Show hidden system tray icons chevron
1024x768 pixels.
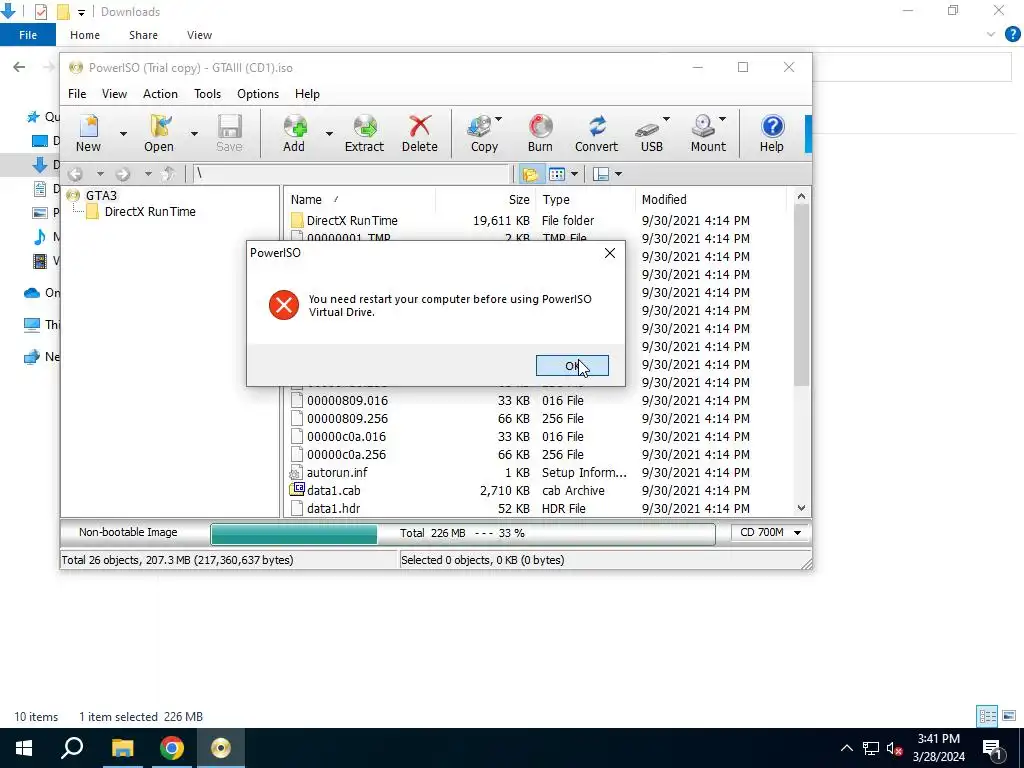846,748
